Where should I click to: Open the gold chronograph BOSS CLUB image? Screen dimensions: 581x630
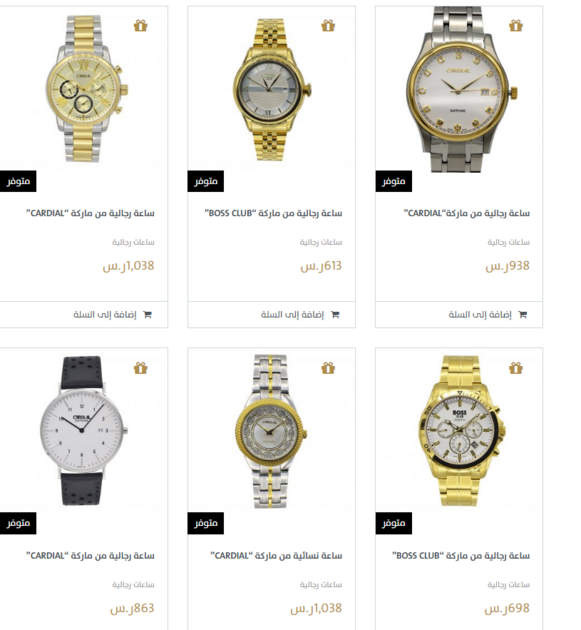[x=460, y=431]
